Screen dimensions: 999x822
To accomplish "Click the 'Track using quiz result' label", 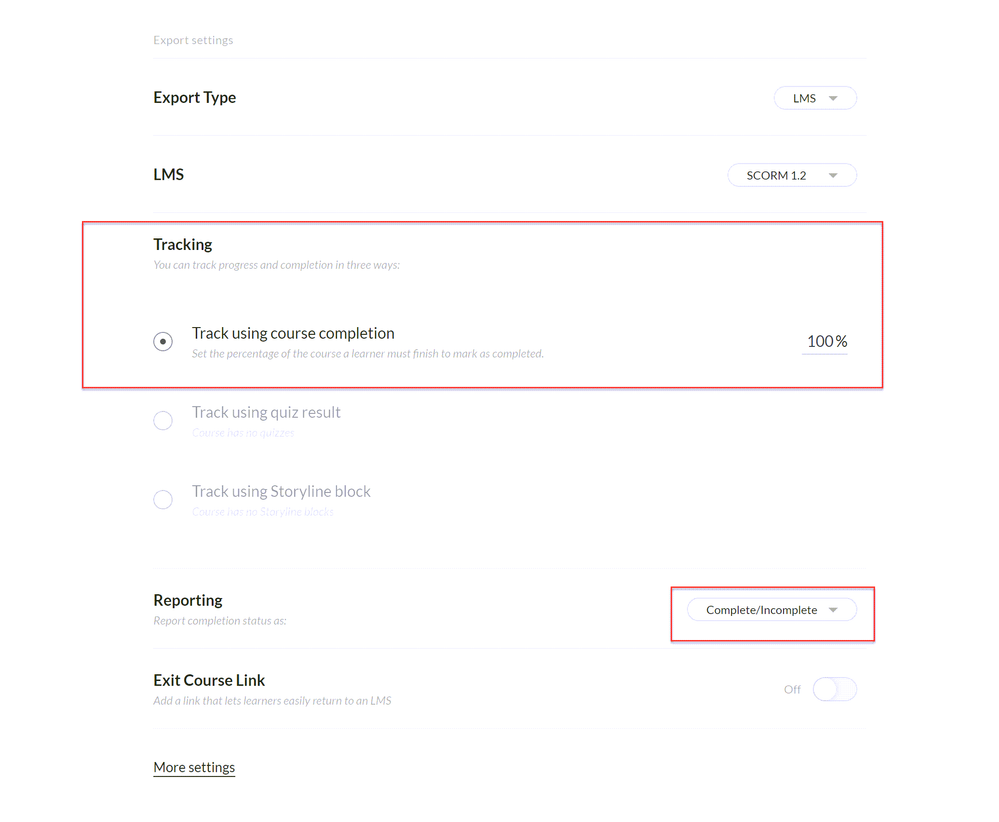I will tap(266, 412).
